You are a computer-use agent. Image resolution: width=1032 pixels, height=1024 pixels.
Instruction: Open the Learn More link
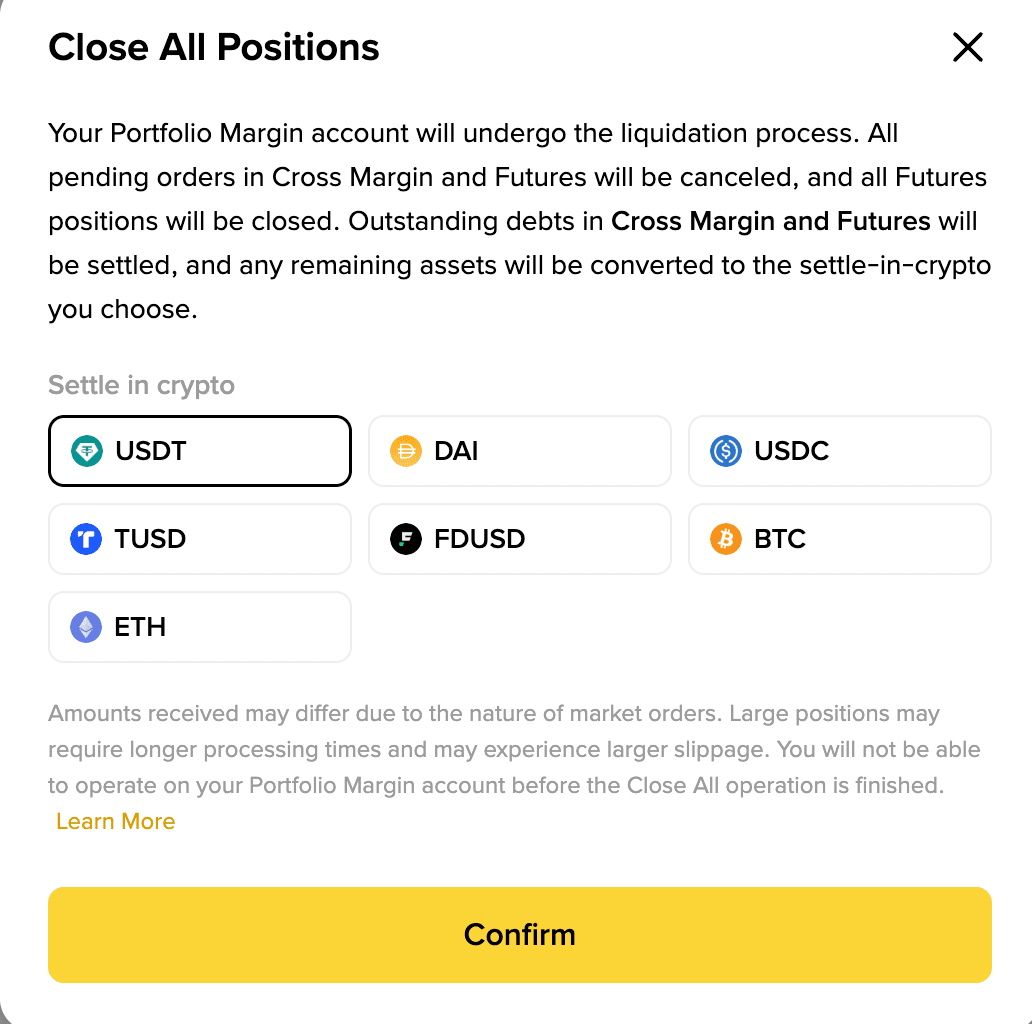pyautogui.click(x=116, y=821)
